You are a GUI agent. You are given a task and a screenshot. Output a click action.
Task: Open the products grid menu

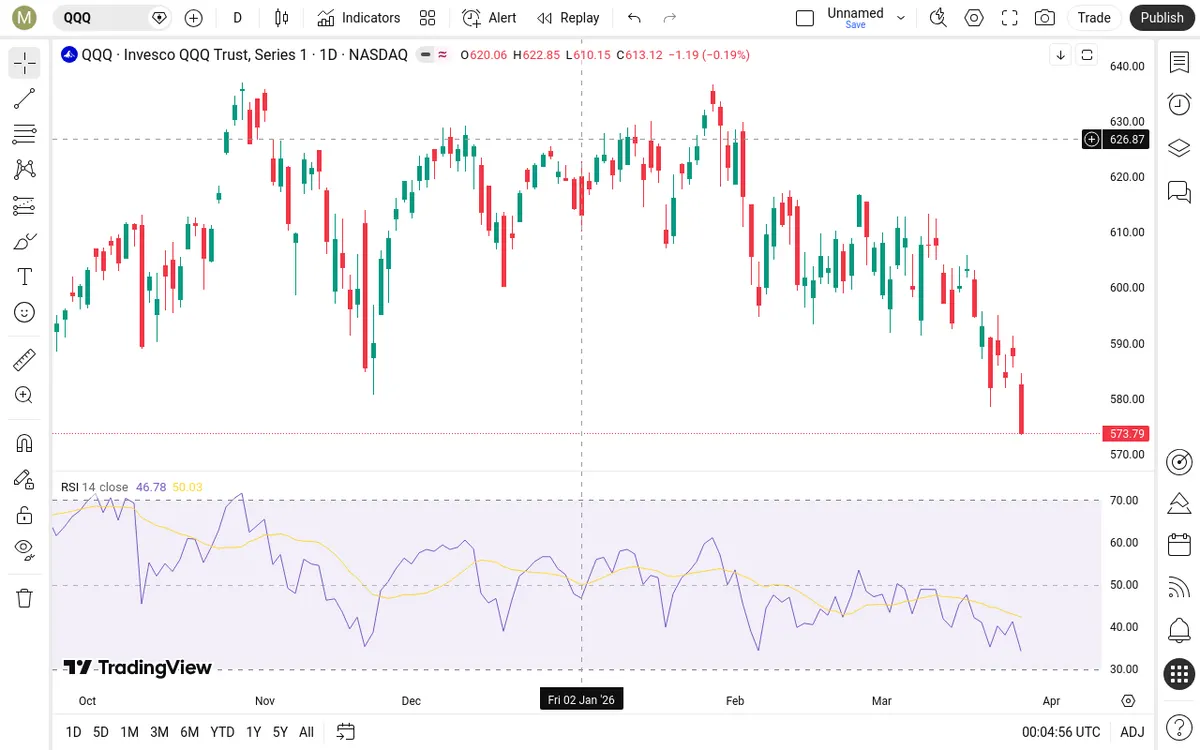[1179, 674]
